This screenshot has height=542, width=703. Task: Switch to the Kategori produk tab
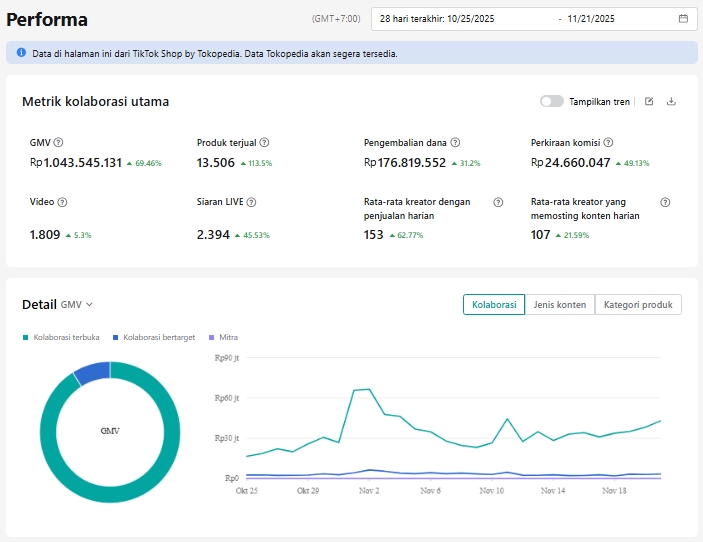[x=638, y=305]
